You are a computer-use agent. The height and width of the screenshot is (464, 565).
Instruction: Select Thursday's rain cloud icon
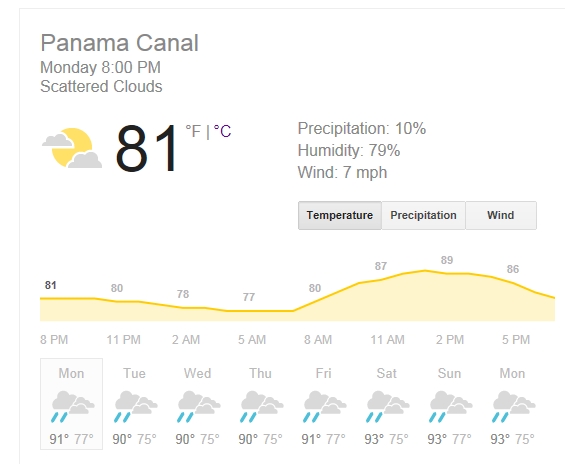pyautogui.click(x=262, y=406)
